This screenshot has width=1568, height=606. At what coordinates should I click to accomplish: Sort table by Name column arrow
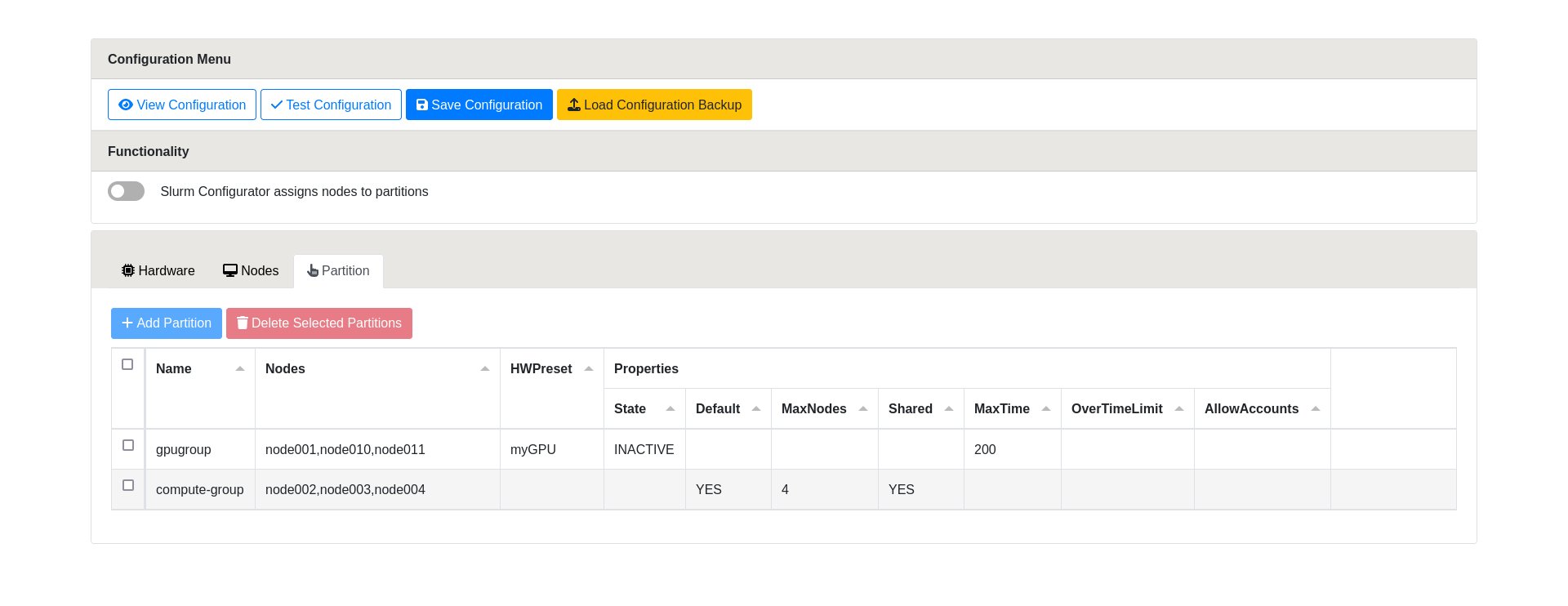[240, 369]
